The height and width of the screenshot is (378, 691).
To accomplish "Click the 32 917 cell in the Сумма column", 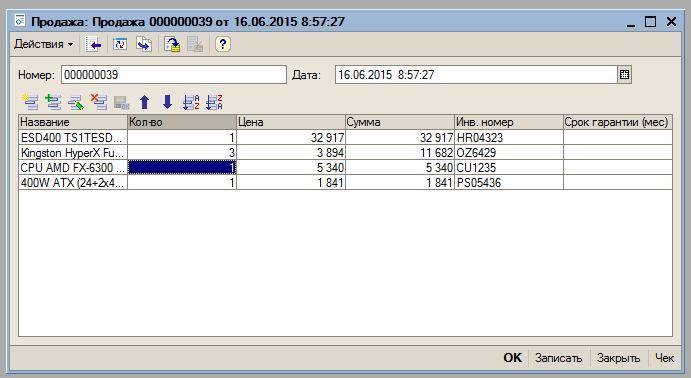I will 400,137.
